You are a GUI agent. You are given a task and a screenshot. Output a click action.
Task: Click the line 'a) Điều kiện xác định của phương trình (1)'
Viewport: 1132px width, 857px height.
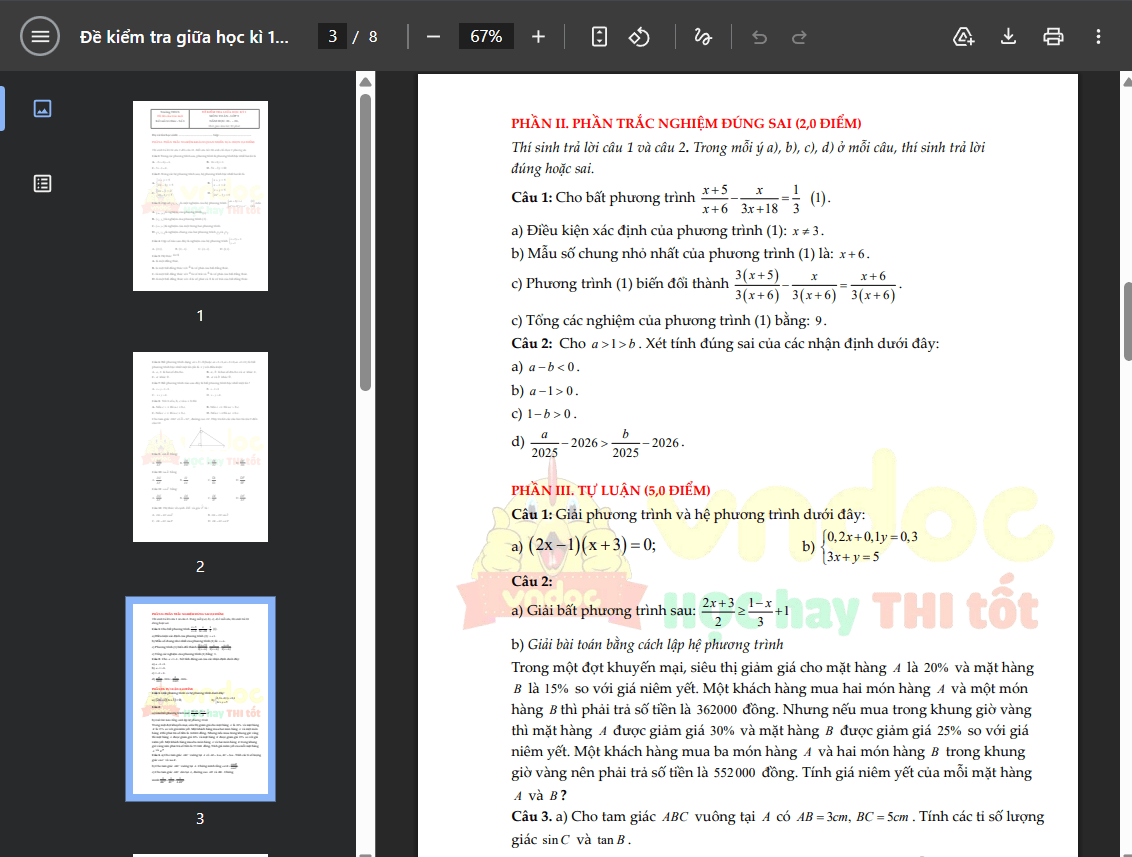(668, 230)
